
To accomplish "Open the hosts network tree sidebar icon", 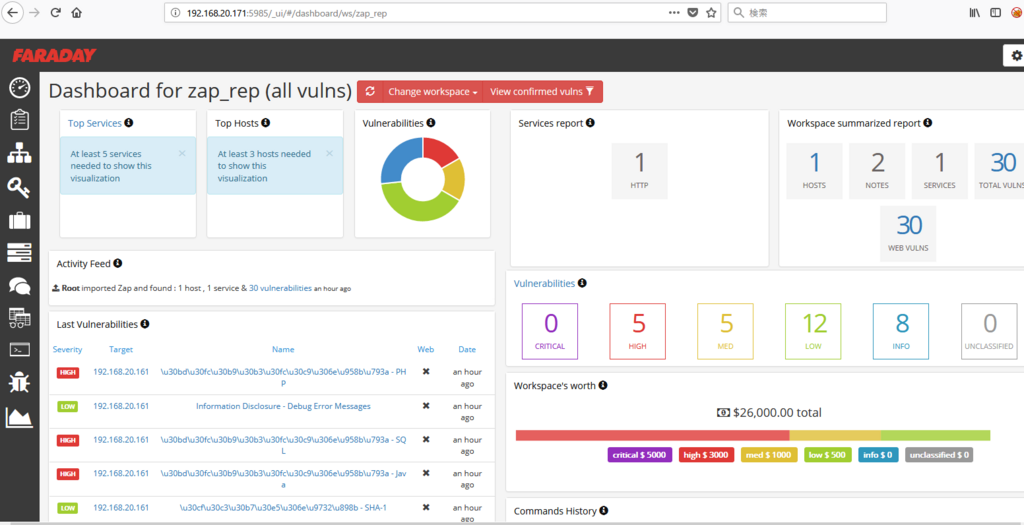I will 20,153.
